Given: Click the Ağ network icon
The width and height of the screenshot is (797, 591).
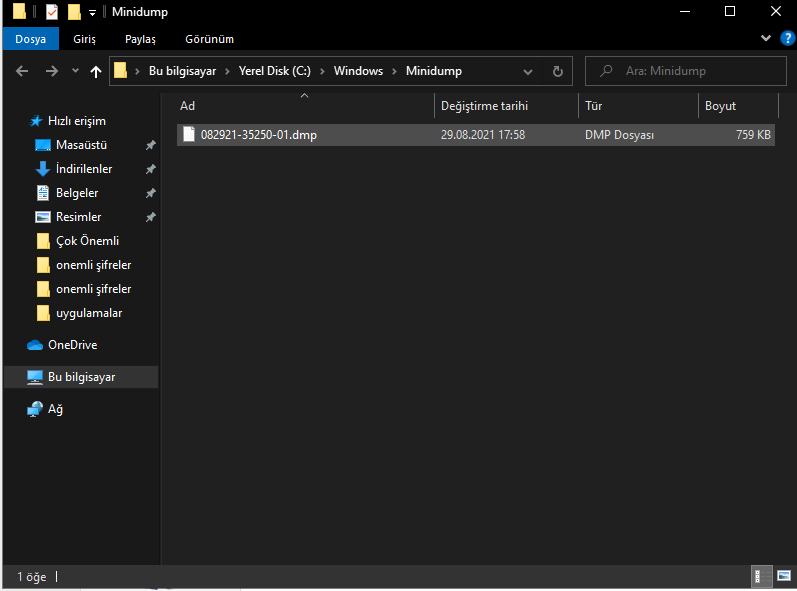Looking at the screenshot, I should click(35, 409).
